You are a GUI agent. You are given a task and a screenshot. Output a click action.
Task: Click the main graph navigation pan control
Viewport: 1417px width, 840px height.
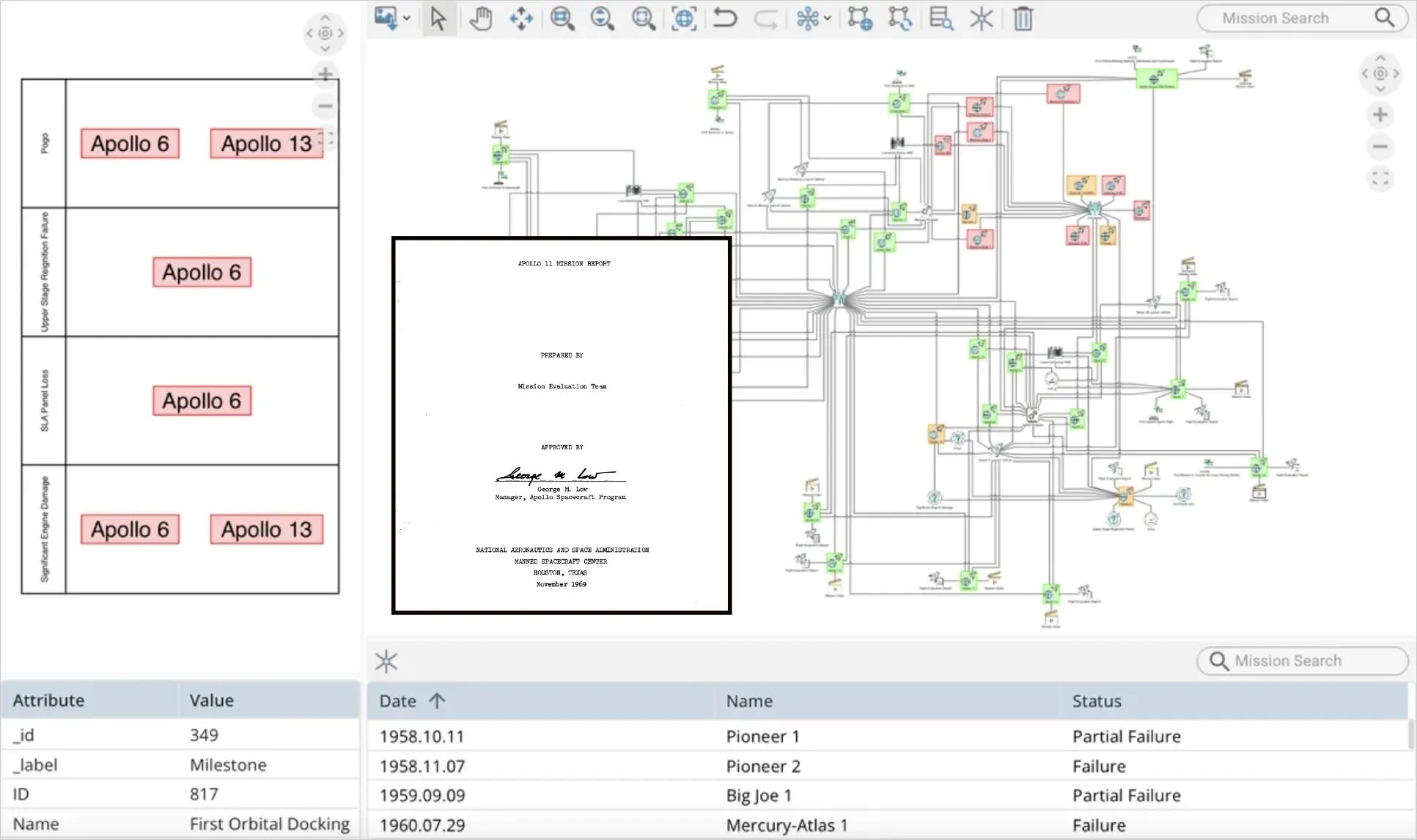click(x=1380, y=73)
